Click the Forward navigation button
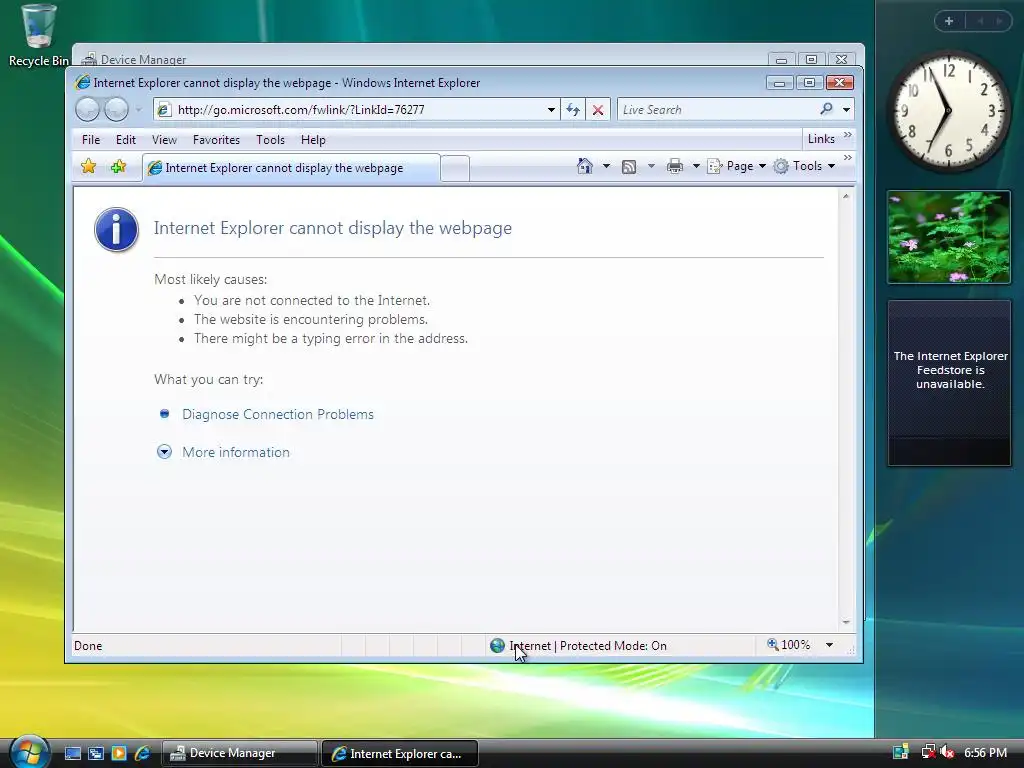This screenshot has width=1024, height=768. pyautogui.click(x=116, y=110)
